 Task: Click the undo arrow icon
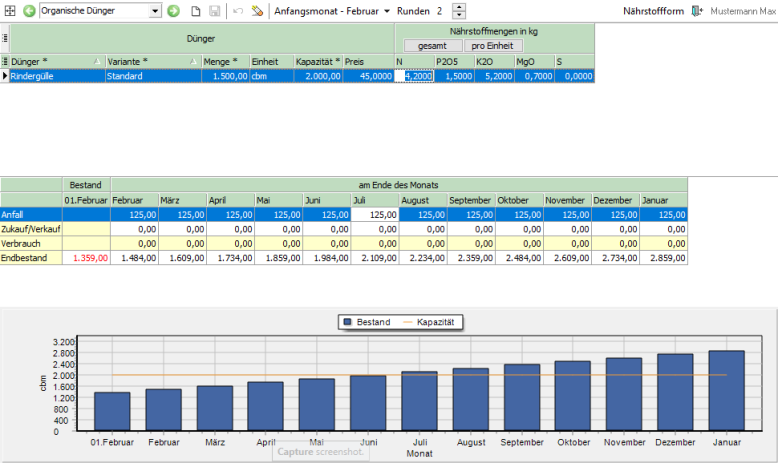pyautogui.click(x=238, y=11)
